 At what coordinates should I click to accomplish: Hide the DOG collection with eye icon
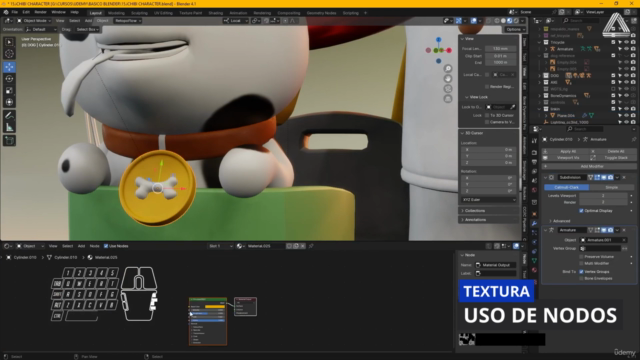[x=627, y=76]
